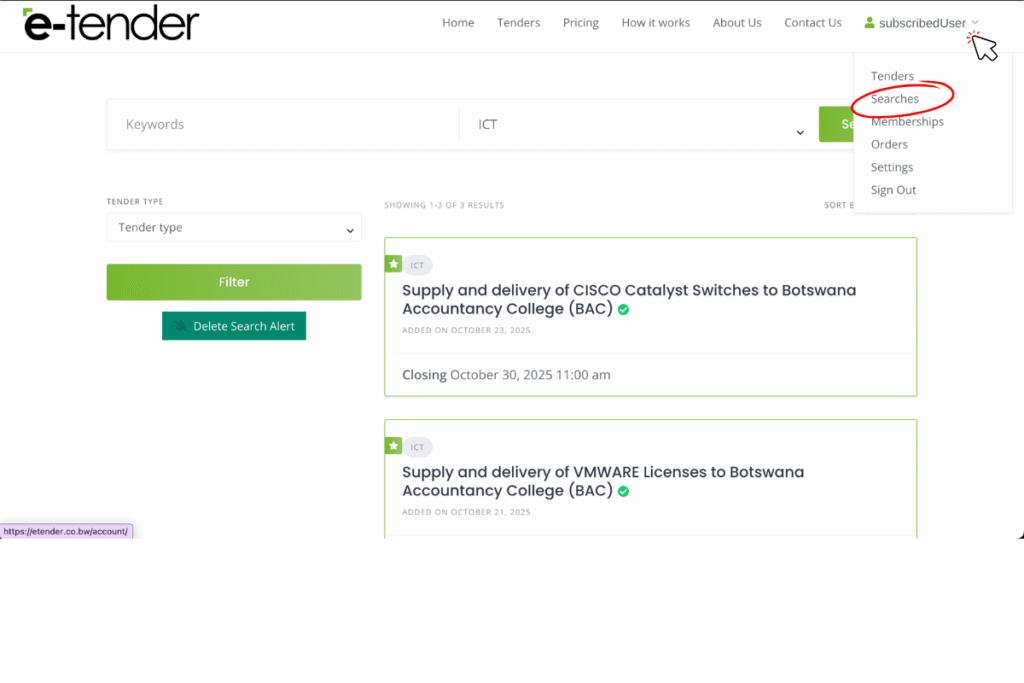Open the Tender type dropdown
This screenshot has width=1024, height=683.
point(234,228)
